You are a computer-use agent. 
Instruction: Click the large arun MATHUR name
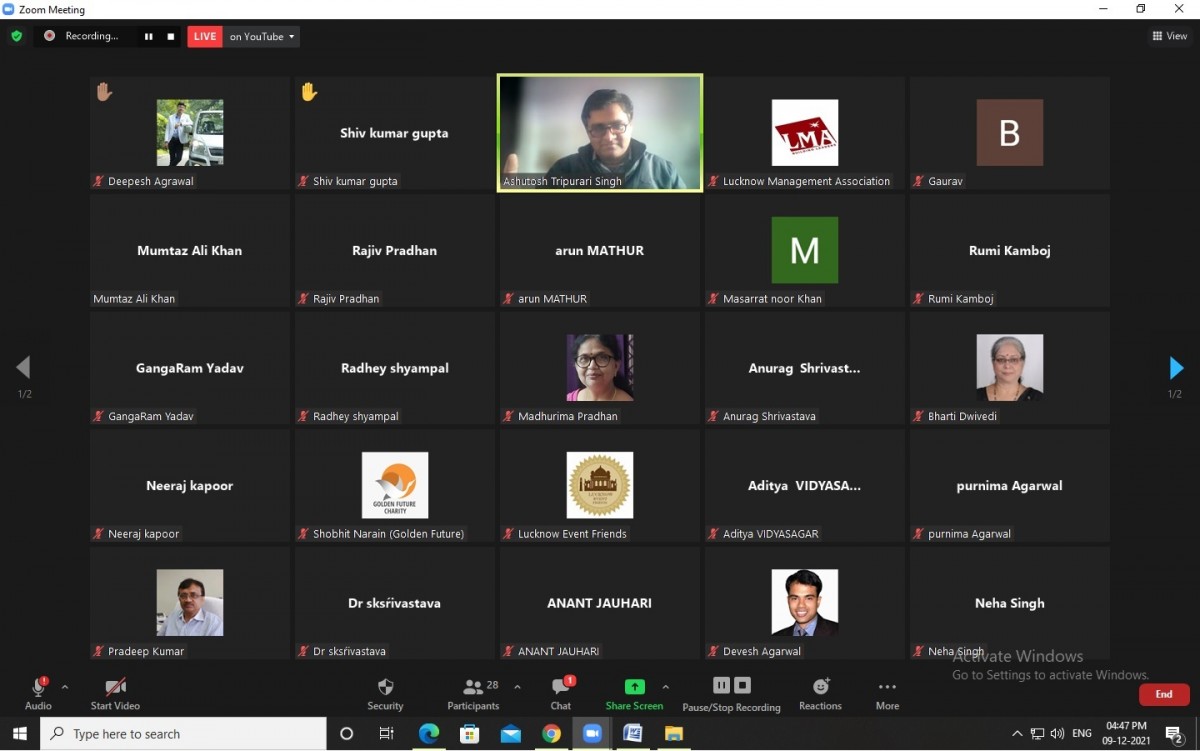pos(600,251)
